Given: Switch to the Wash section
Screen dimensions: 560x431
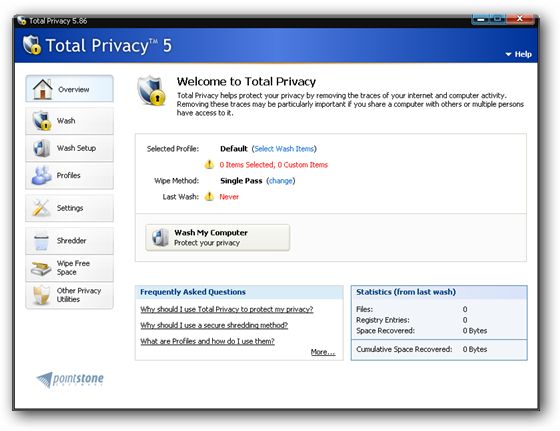Looking at the screenshot, I should [x=66, y=121].
